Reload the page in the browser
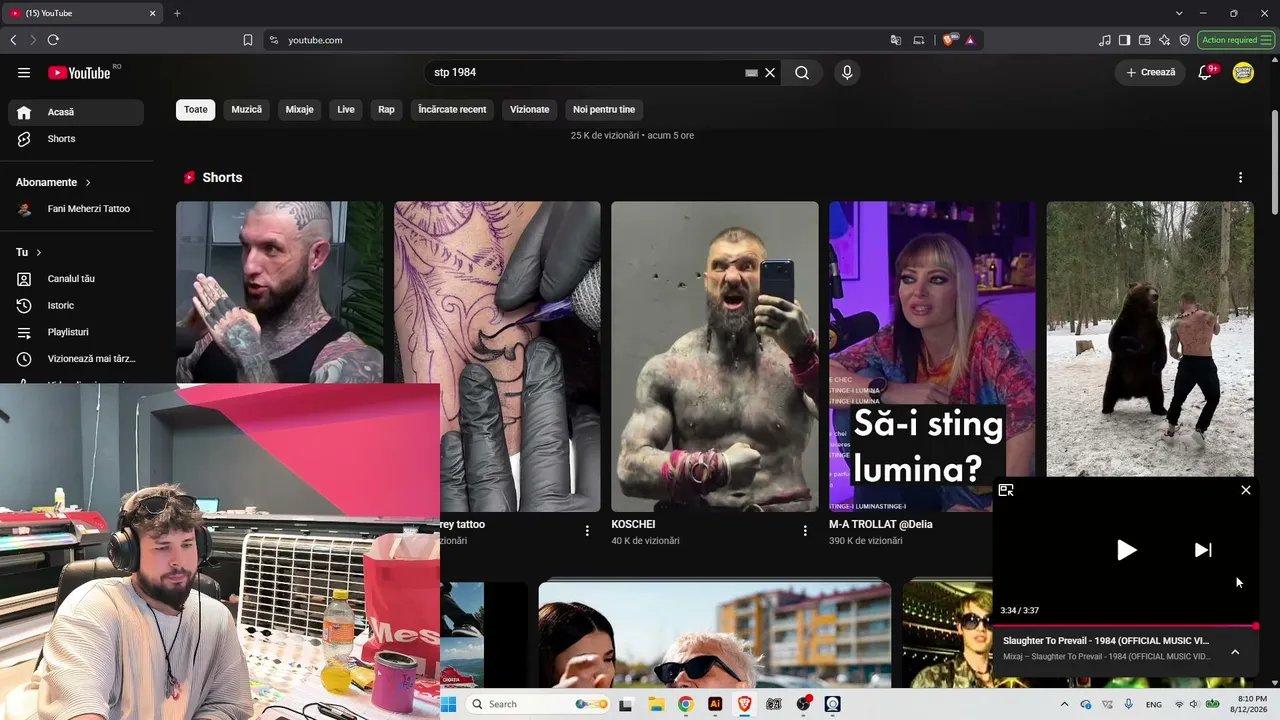Screen dimensions: 1280x720 [53, 40]
